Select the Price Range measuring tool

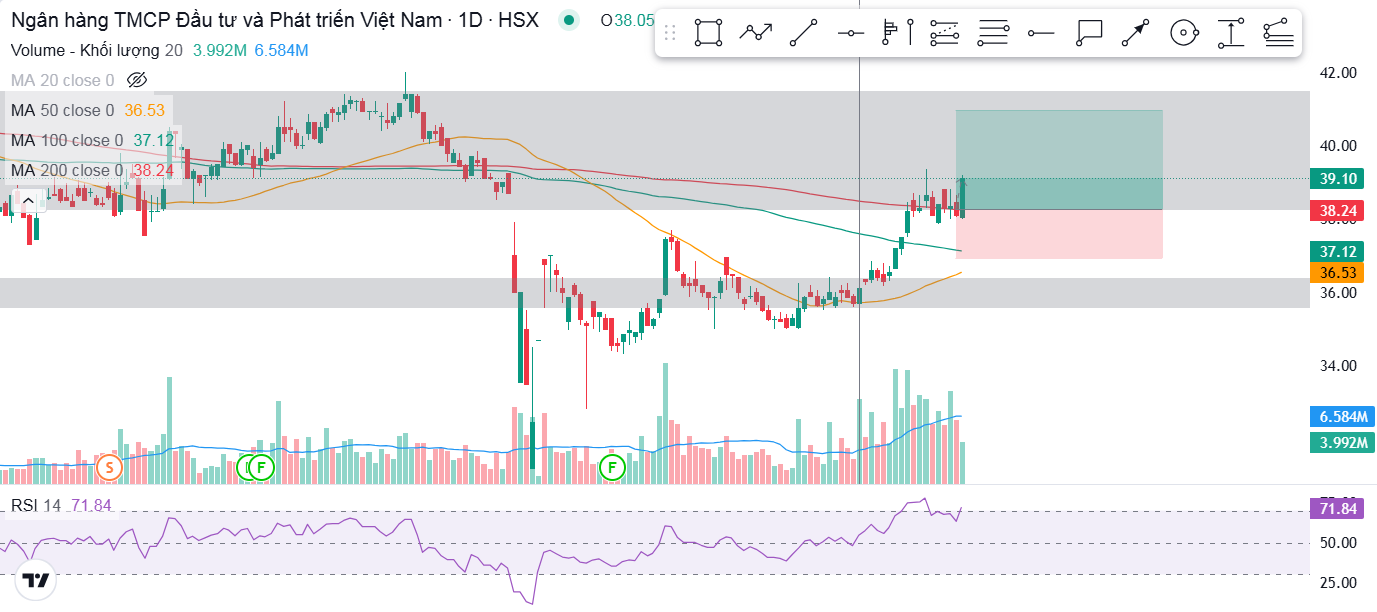(1230, 33)
